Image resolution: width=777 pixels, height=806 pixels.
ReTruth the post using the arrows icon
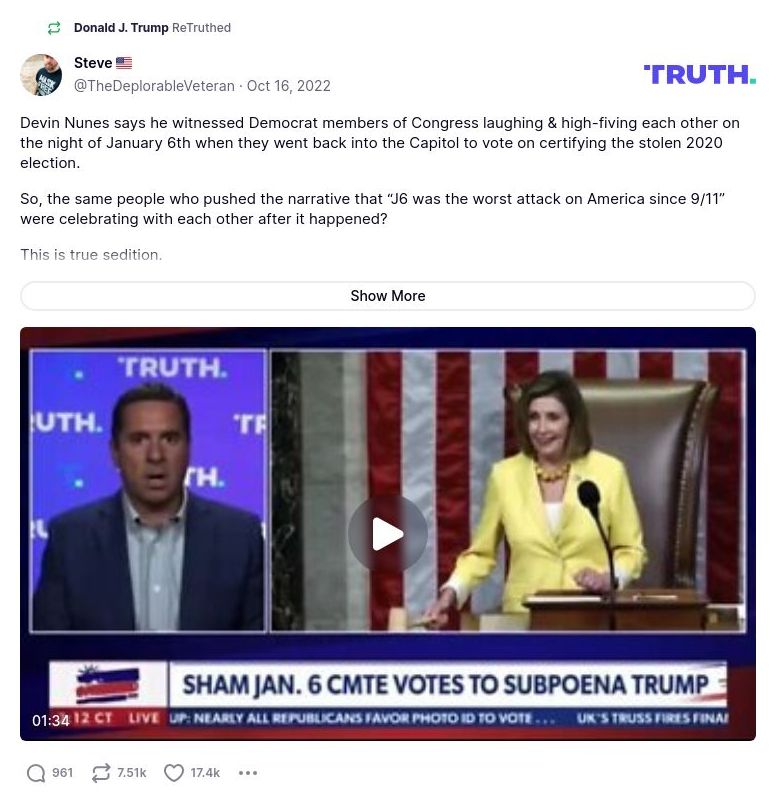pyautogui.click(x=101, y=773)
